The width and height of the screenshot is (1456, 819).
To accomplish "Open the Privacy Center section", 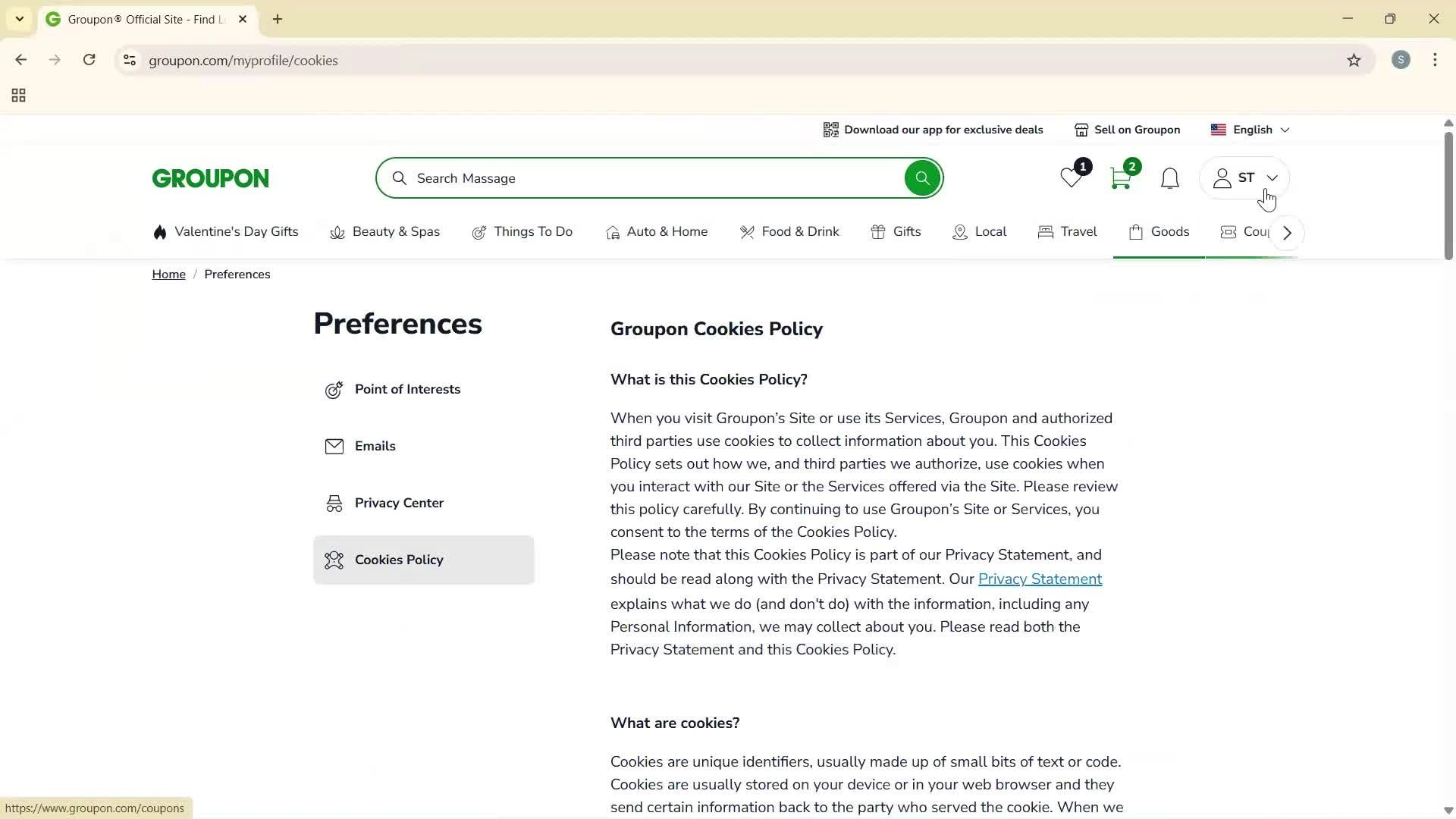I will pos(399,502).
